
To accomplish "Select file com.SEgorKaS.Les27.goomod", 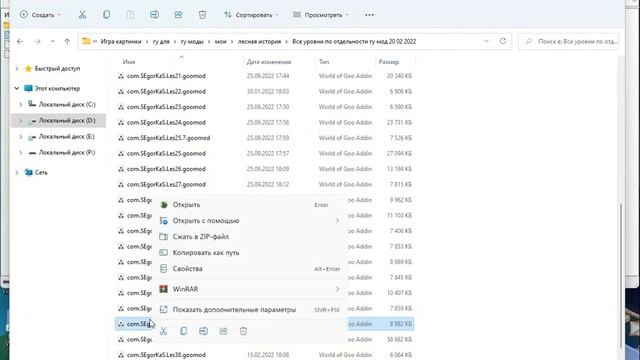I will [x=265, y=184].
